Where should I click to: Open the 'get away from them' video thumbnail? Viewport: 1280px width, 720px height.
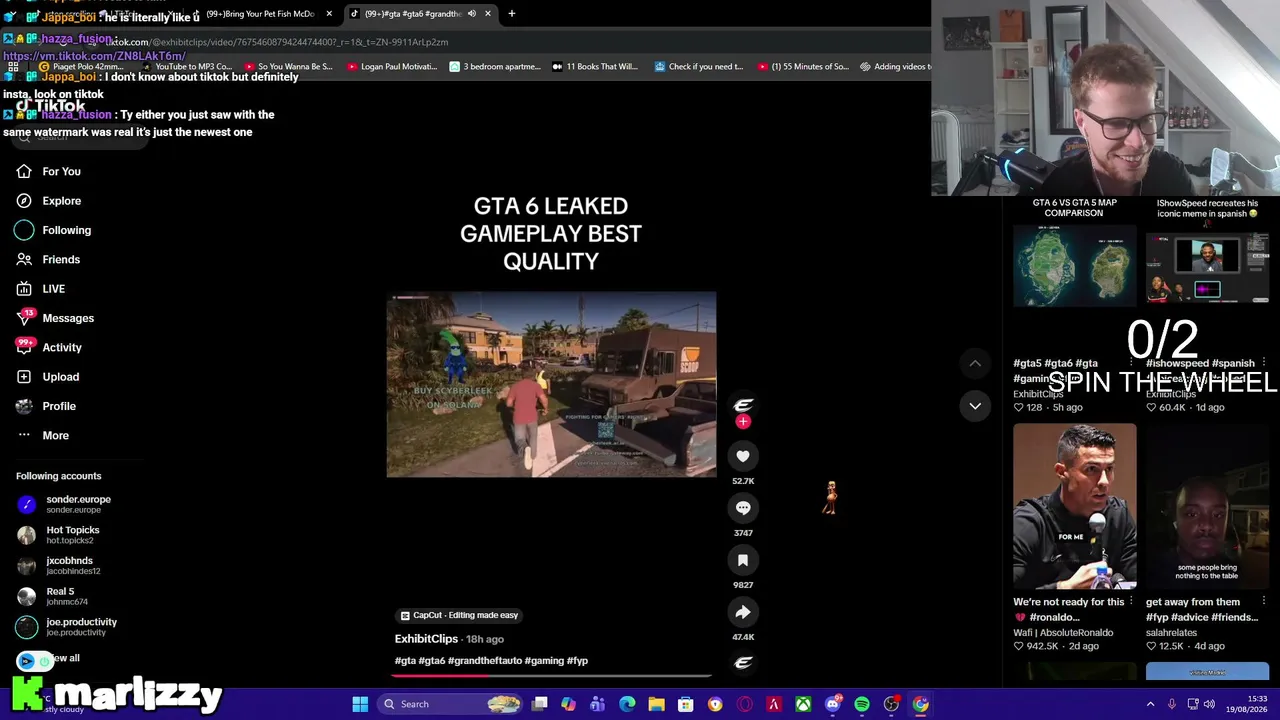click(1207, 506)
